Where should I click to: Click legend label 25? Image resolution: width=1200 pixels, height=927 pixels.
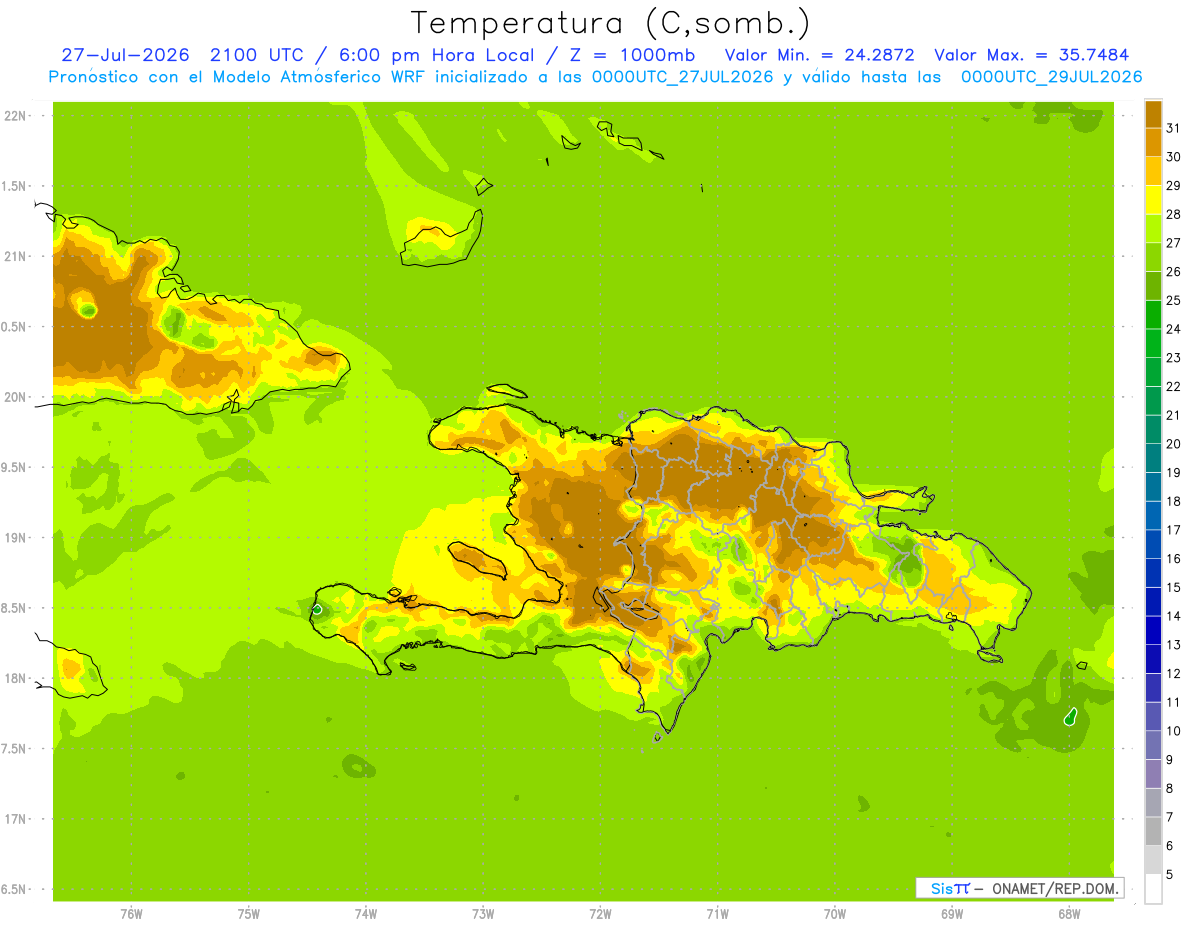tap(1174, 300)
